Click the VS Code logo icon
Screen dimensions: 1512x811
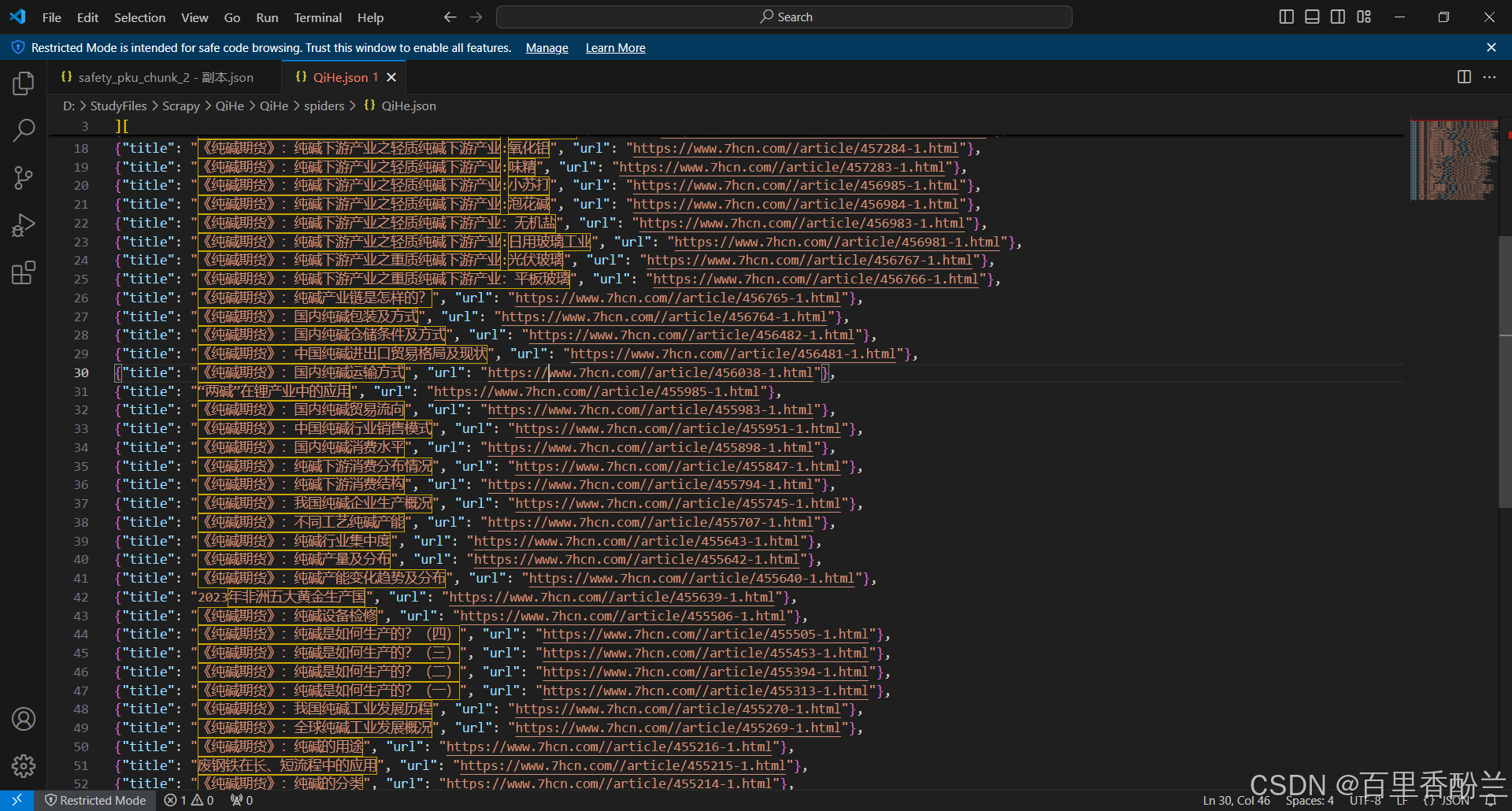[17, 17]
